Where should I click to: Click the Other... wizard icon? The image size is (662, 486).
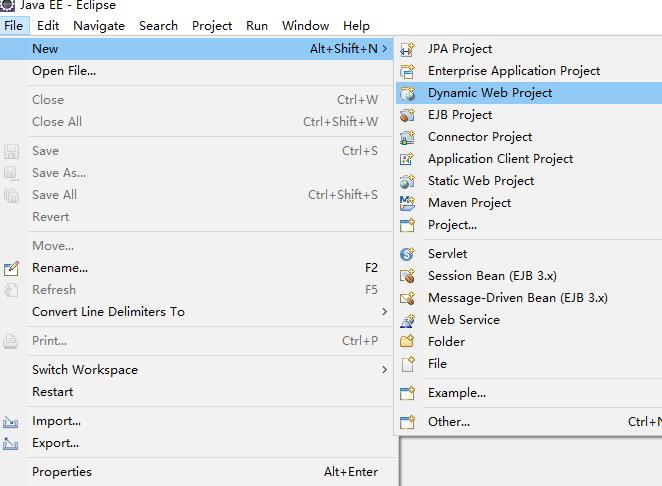(407, 422)
